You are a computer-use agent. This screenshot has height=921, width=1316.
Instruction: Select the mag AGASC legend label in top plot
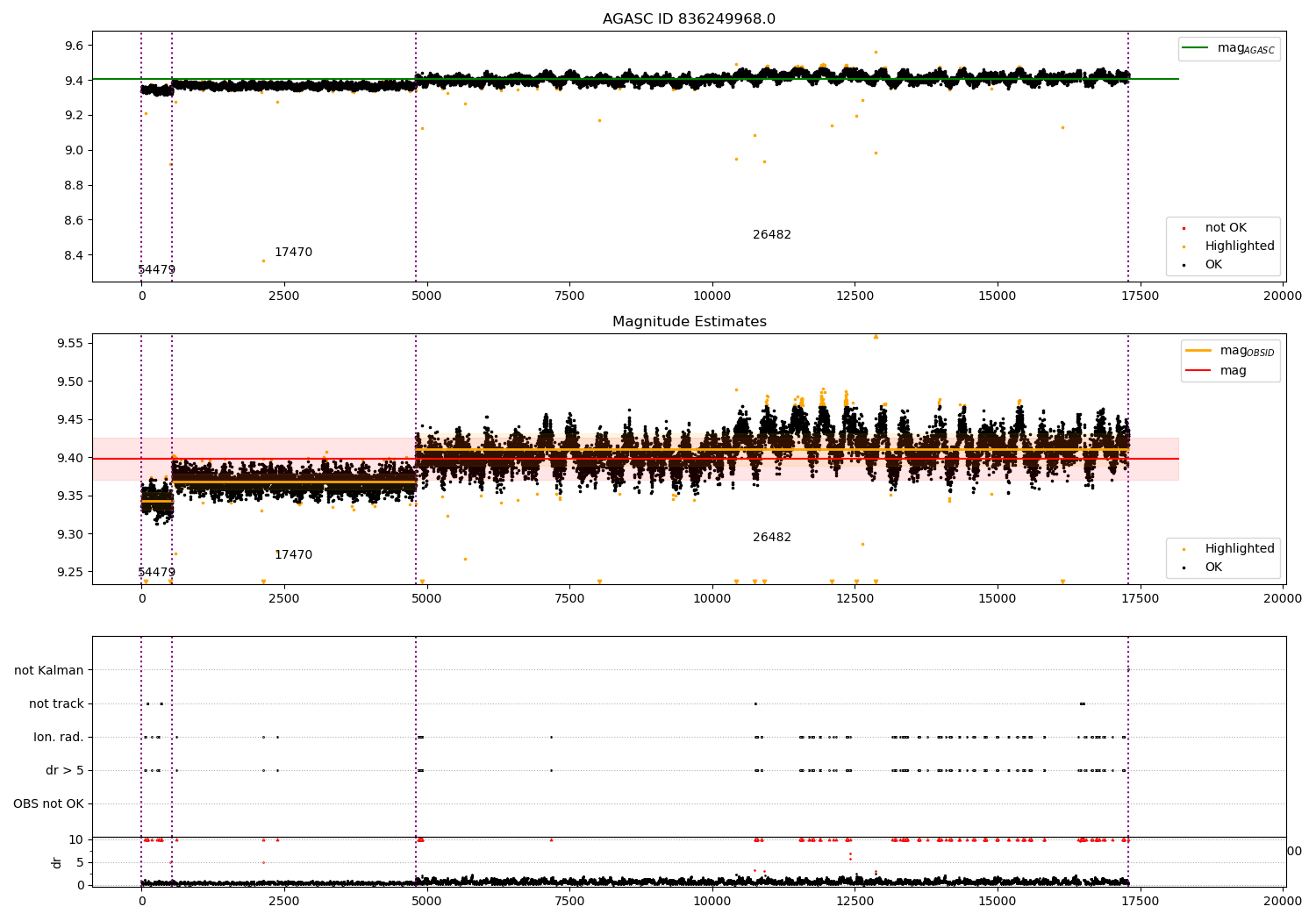[1246, 49]
